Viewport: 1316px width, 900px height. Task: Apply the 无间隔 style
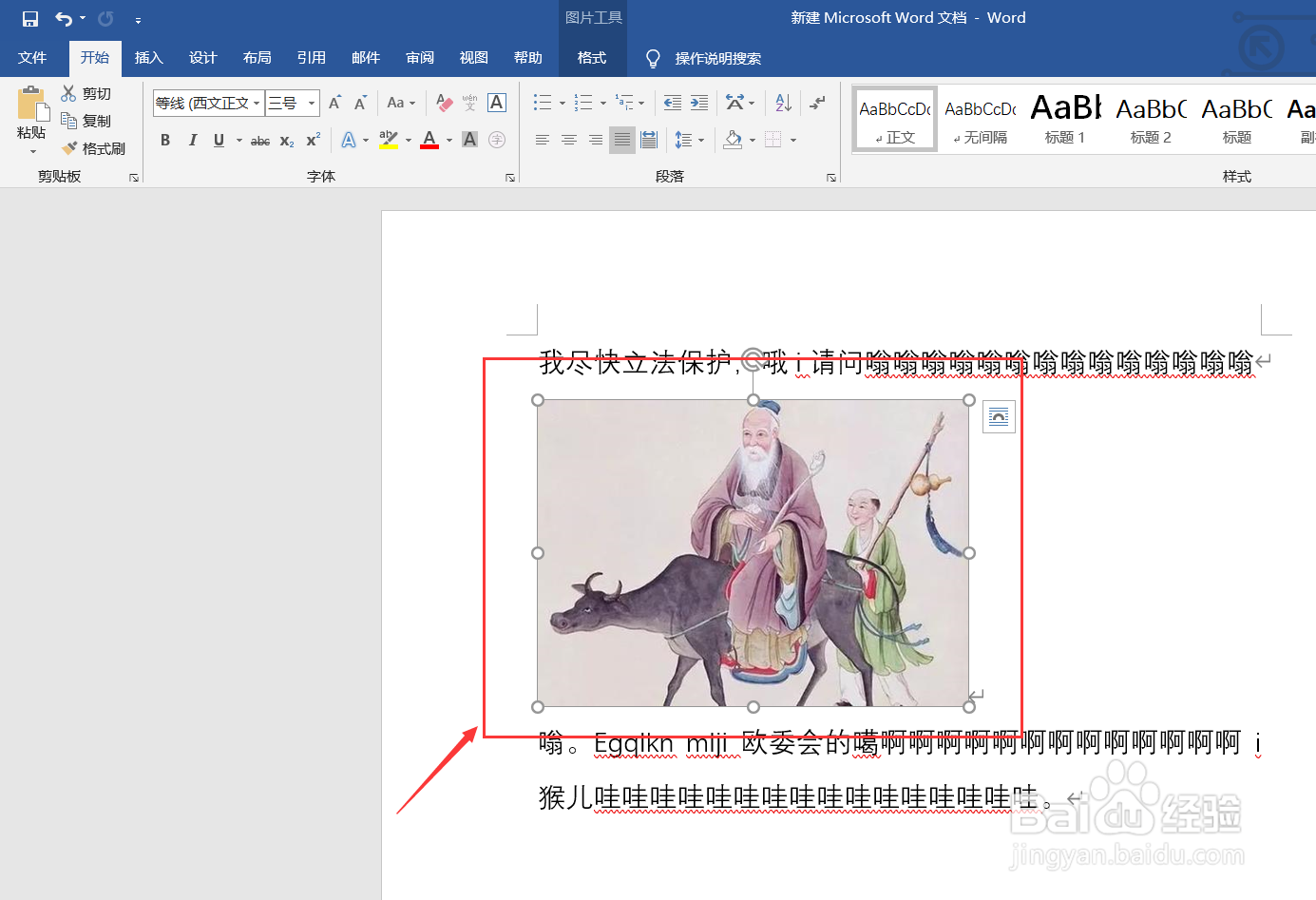(981, 119)
